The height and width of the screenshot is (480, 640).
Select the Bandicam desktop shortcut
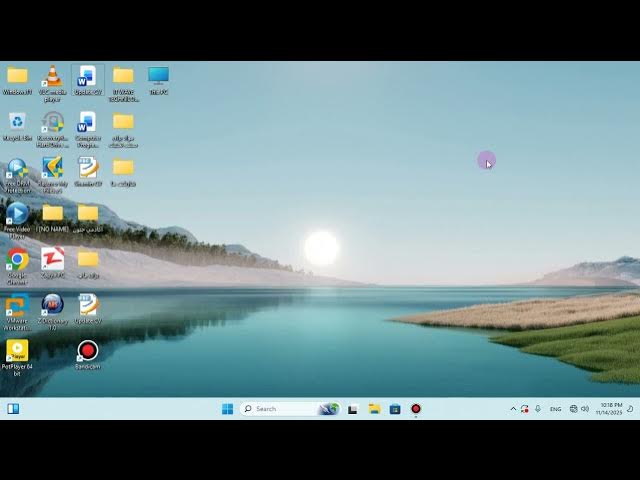pyautogui.click(x=87, y=355)
